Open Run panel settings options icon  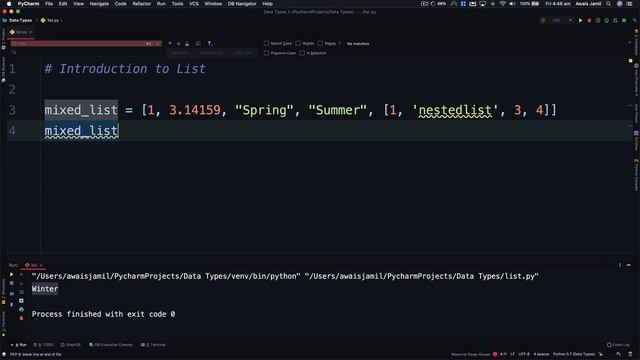[620, 265]
